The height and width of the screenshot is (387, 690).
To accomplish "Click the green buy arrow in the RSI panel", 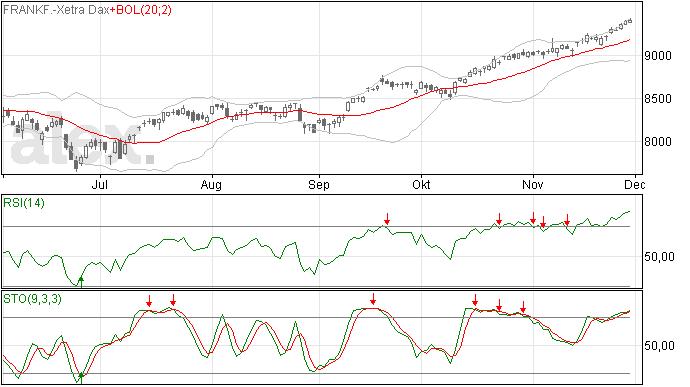I will (81, 282).
